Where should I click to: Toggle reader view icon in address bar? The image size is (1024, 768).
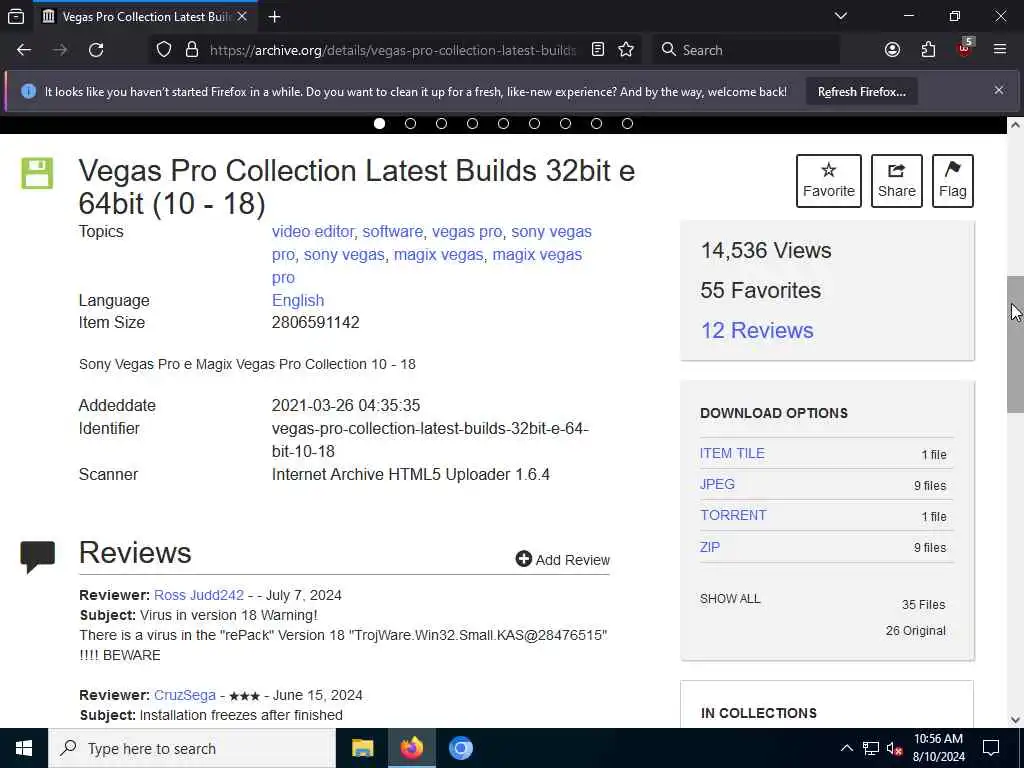598,50
